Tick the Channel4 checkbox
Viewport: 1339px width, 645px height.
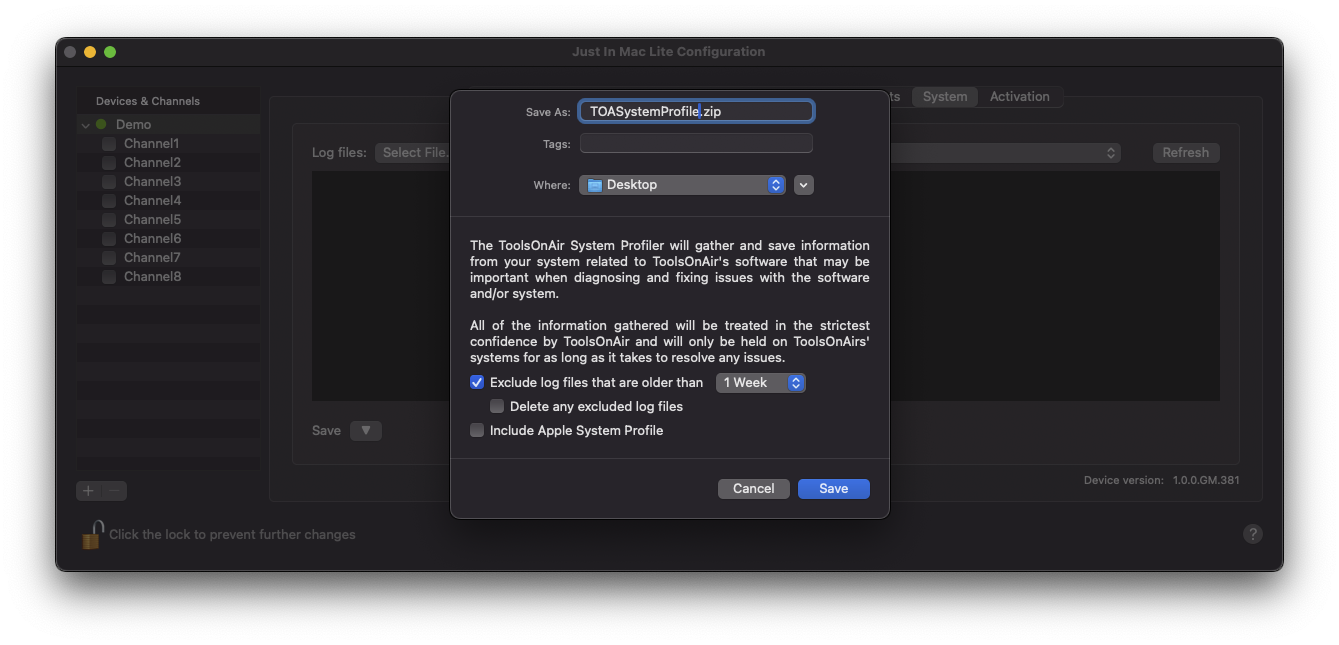pyautogui.click(x=109, y=201)
